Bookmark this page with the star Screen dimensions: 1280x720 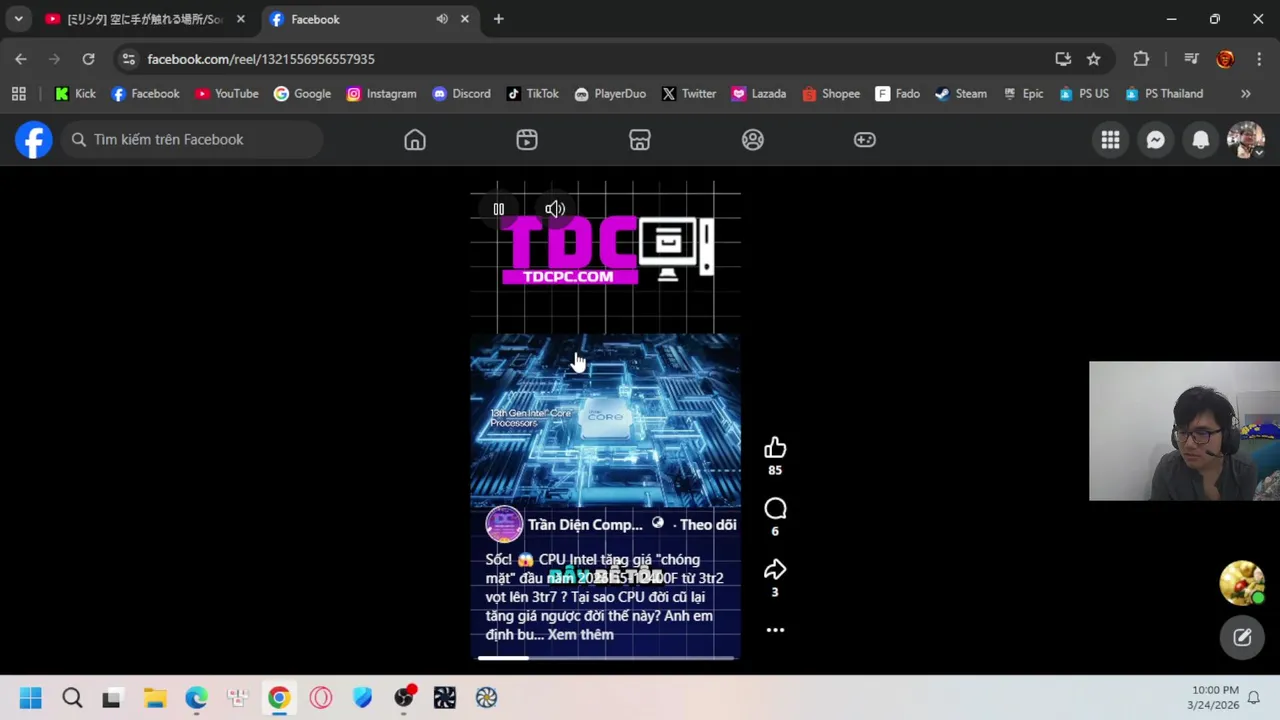(x=1094, y=59)
